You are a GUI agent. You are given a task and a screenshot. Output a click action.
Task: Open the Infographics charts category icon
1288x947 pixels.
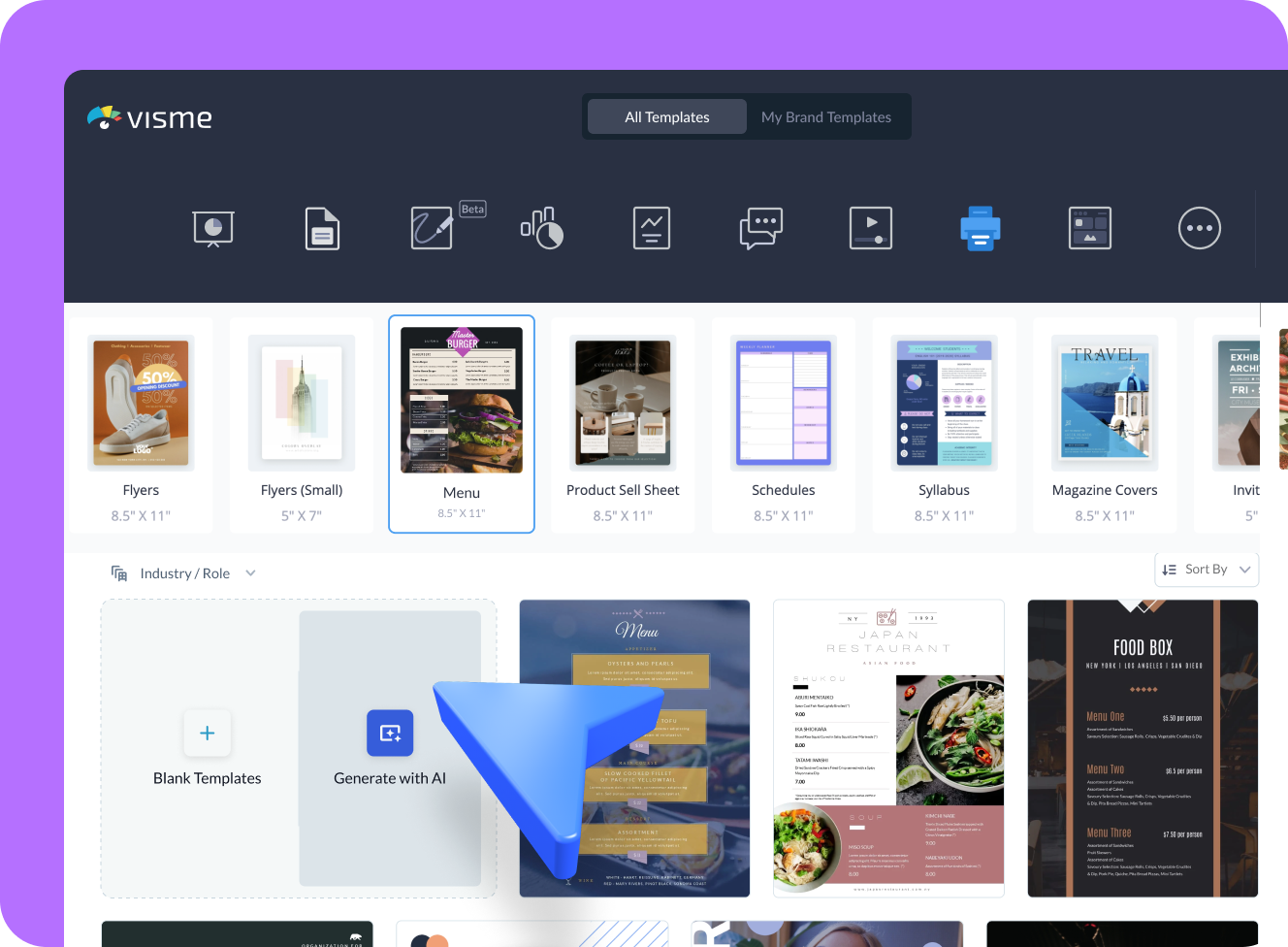coord(542,229)
